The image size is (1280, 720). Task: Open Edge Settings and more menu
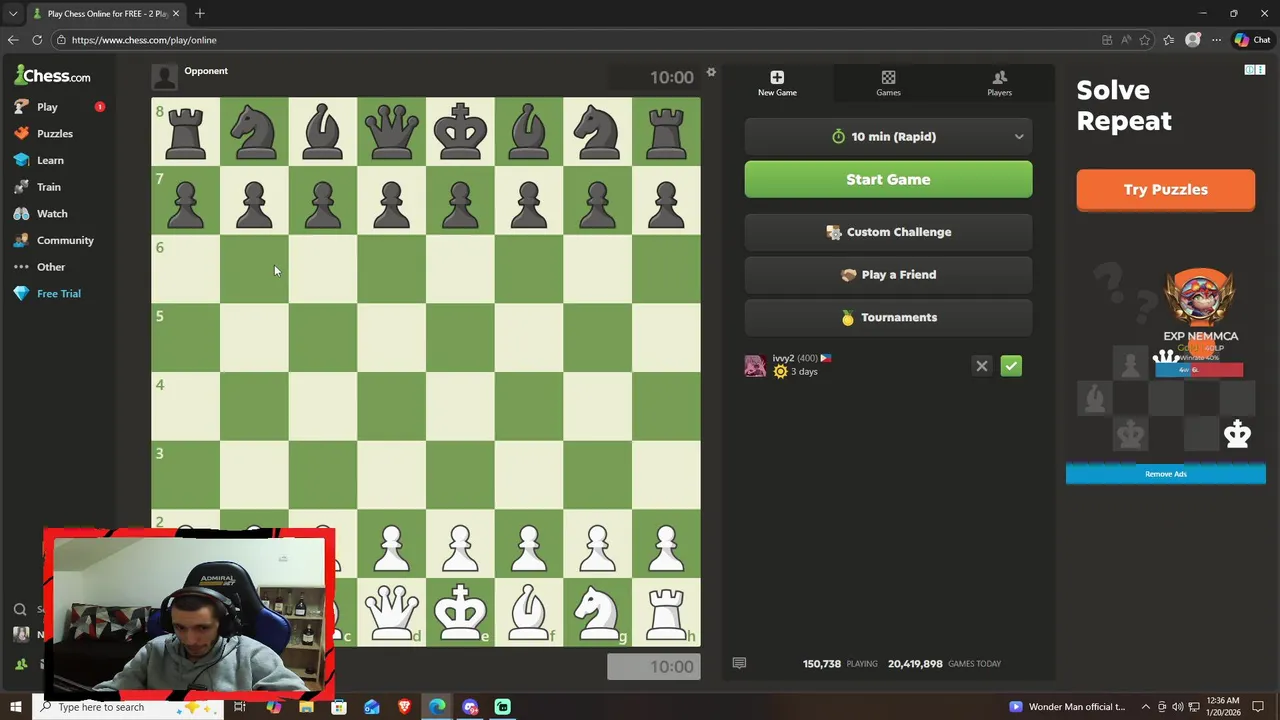click(x=1216, y=40)
